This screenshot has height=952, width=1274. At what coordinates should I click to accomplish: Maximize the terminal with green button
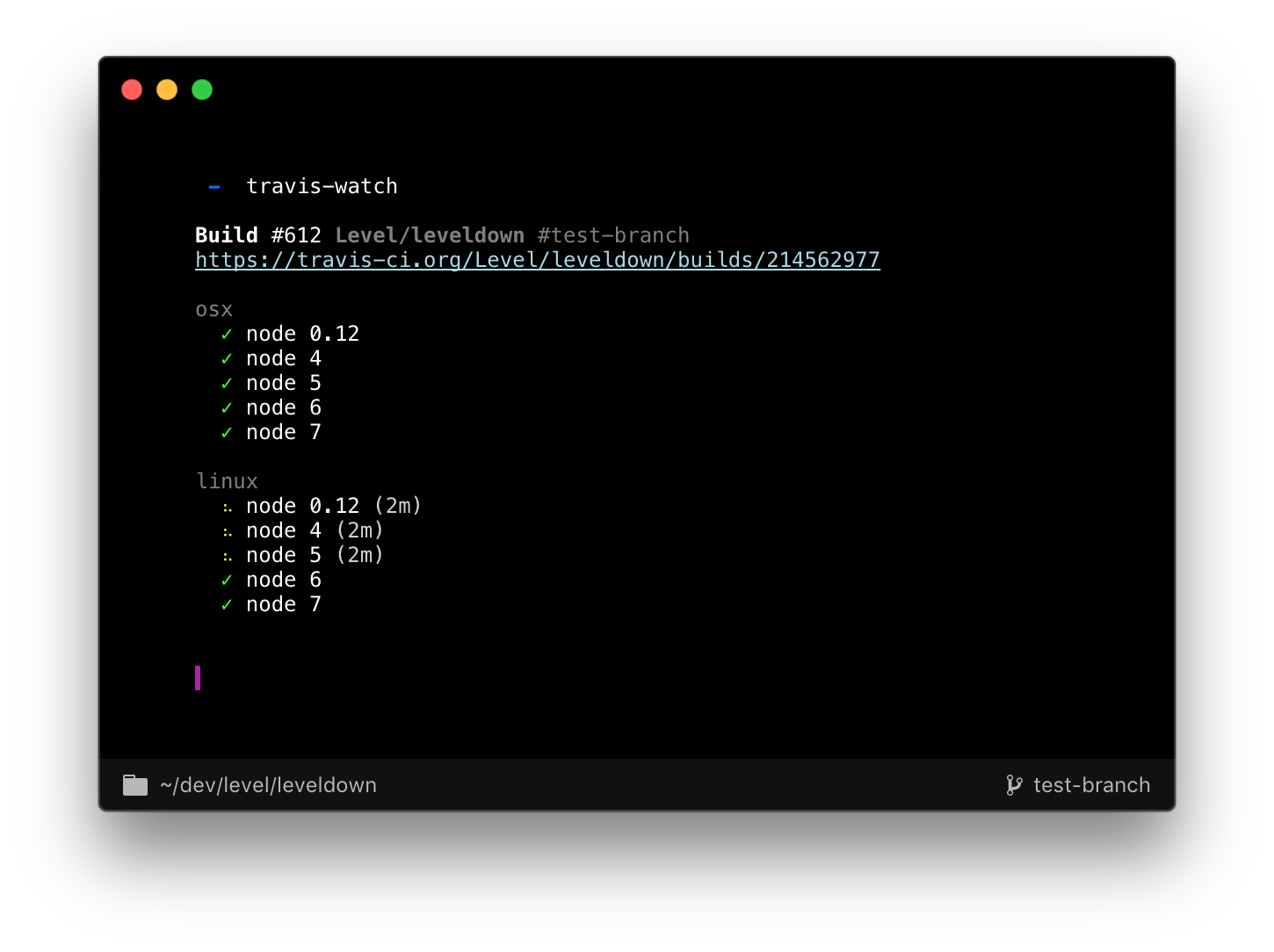(202, 90)
